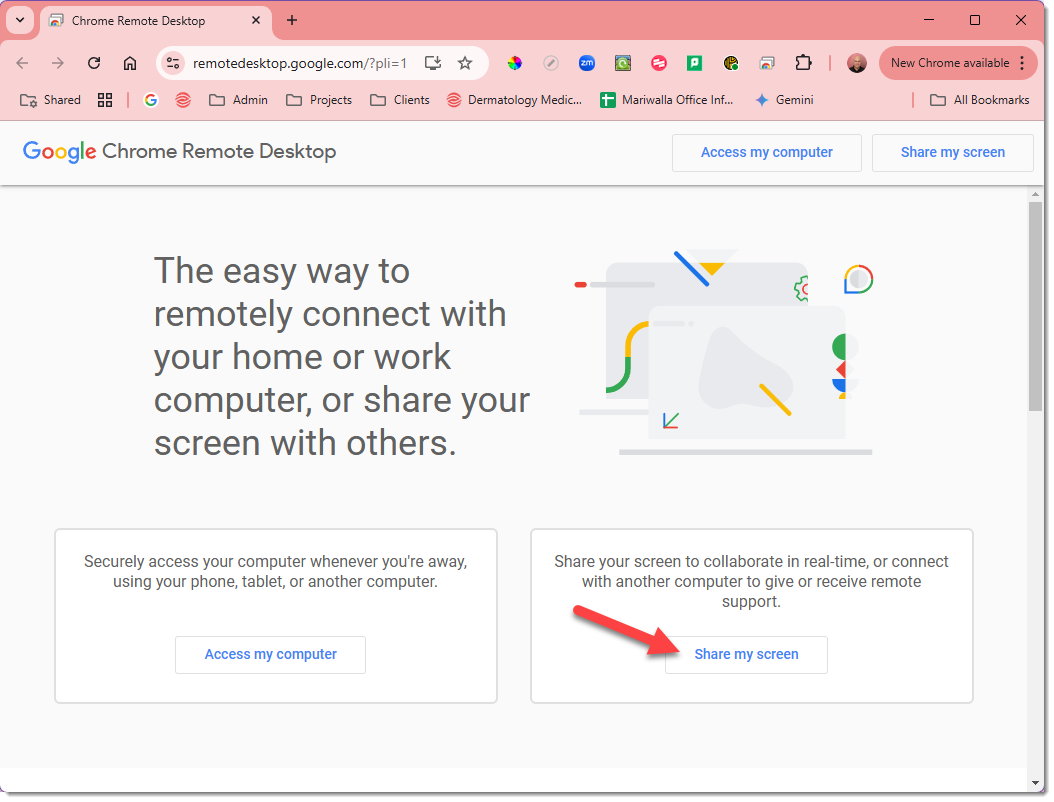Minimize the Chrome window
Screen dimensions: 1054x802
point(929,20)
